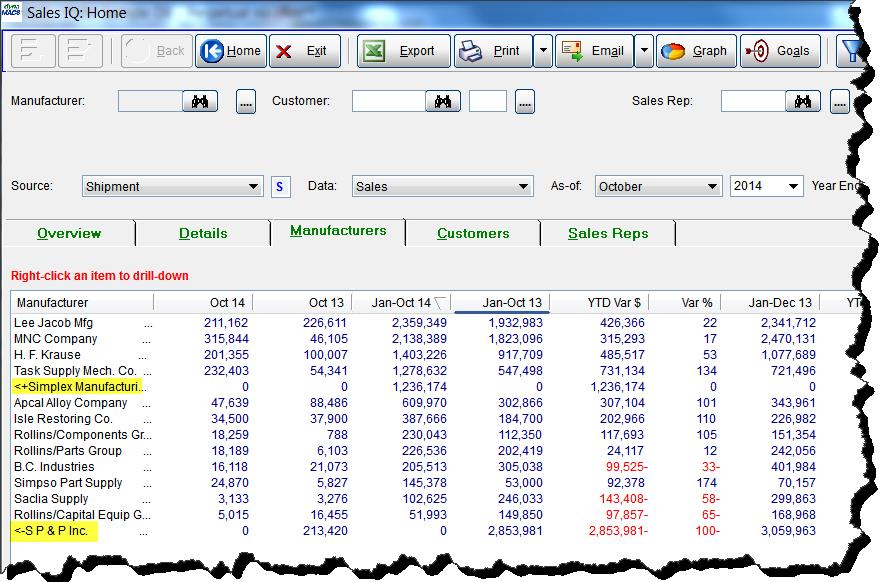Sort by Oct 13 column header
This screenshot has width=880, height=582.
[x=302, y=303]
